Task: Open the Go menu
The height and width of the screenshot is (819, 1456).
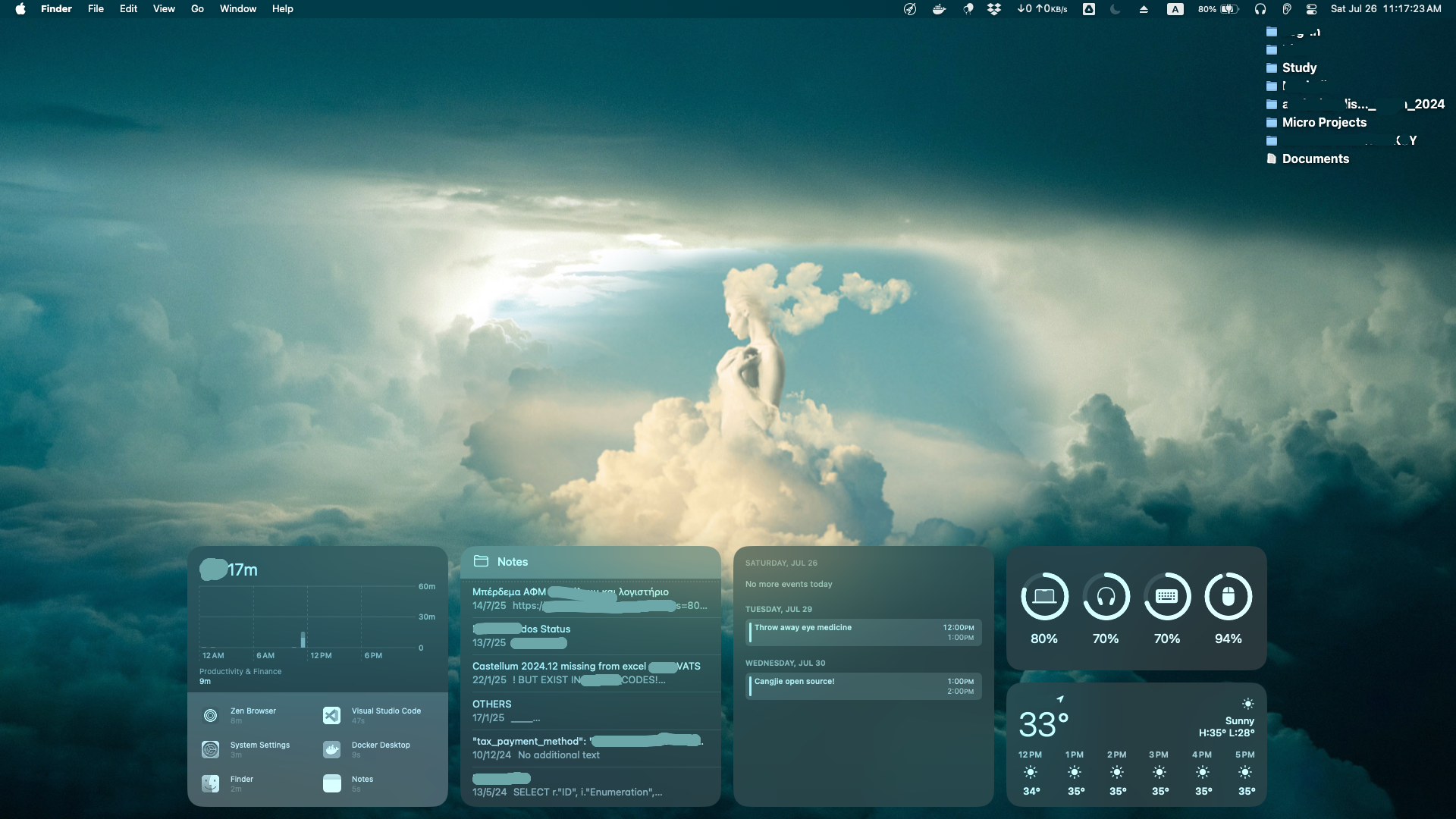Action: click(x=197, y=9)
